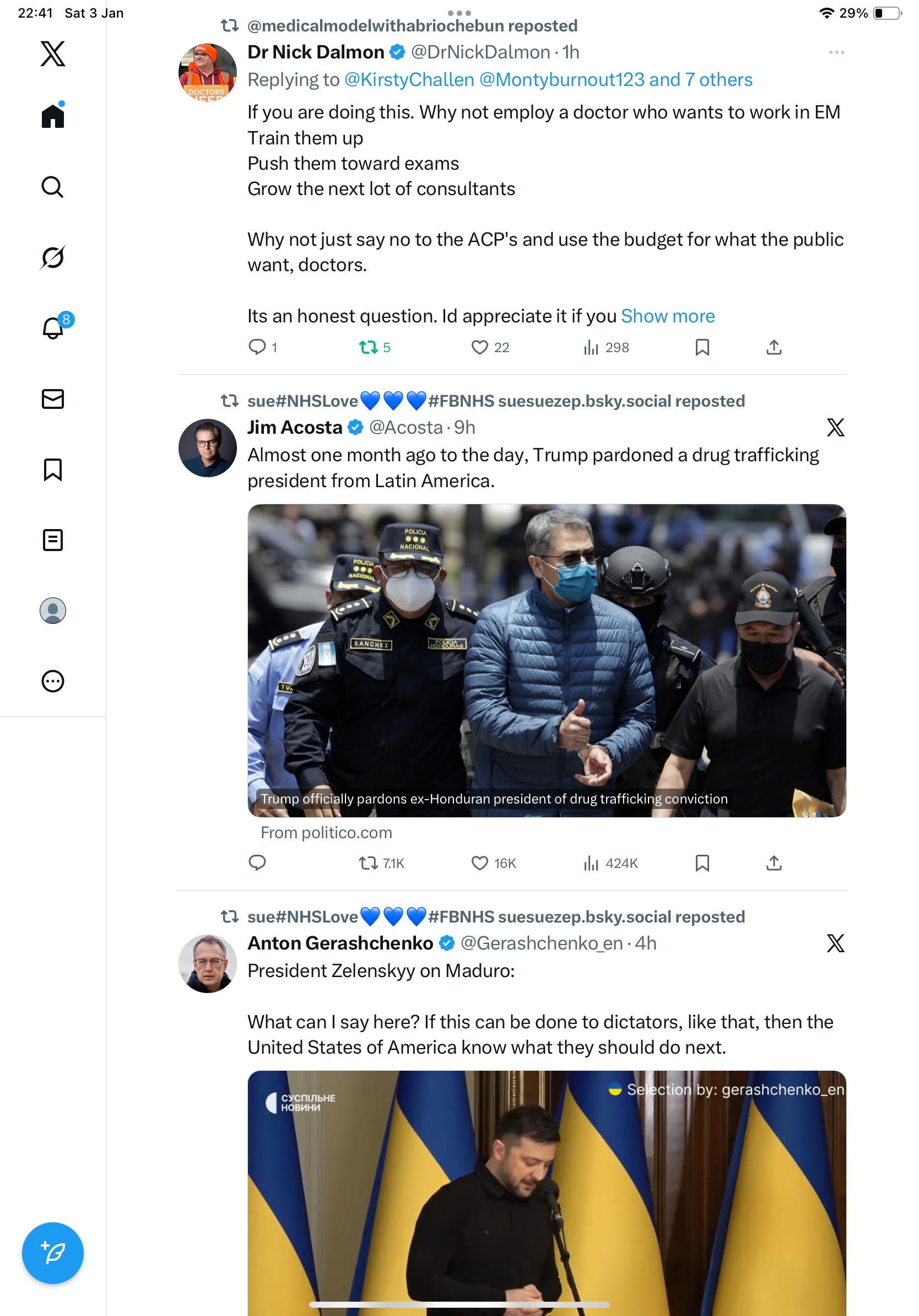Open notifications bell with 8 badge
The height and width of the screenshot is (1316, 919).
[x=53, y=328]
